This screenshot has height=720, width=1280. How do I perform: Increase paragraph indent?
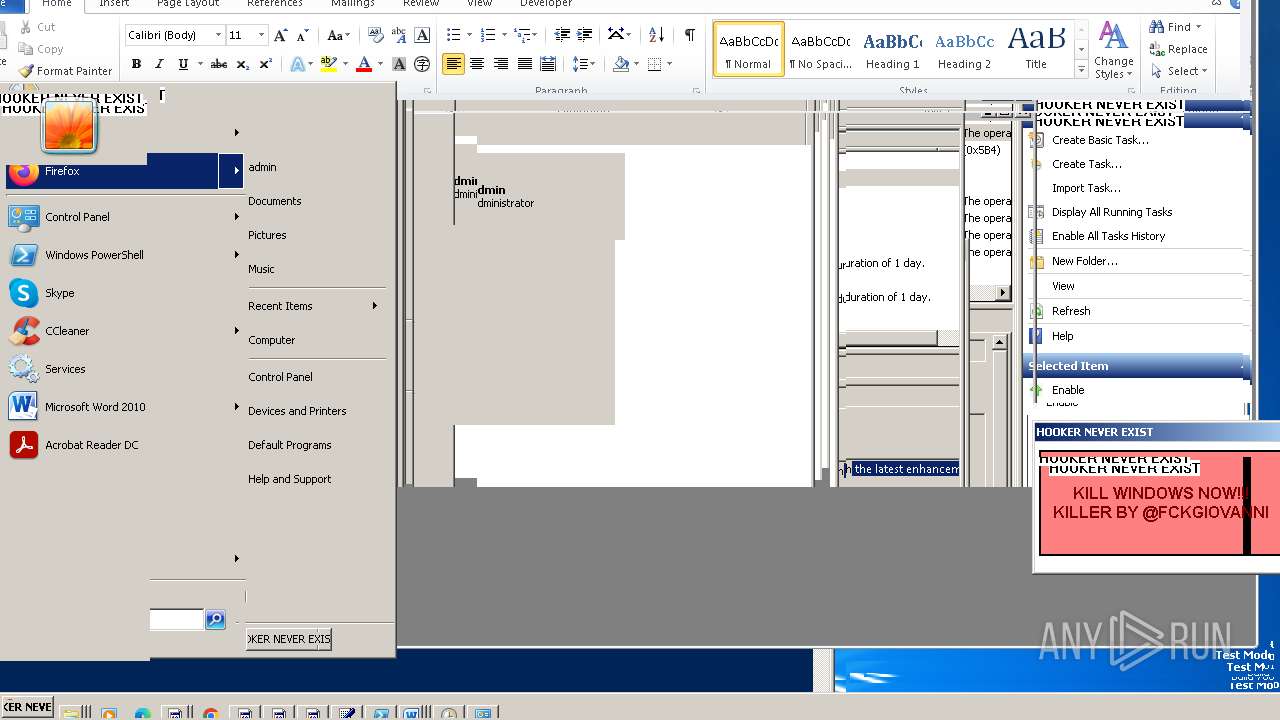coord(586,35)
